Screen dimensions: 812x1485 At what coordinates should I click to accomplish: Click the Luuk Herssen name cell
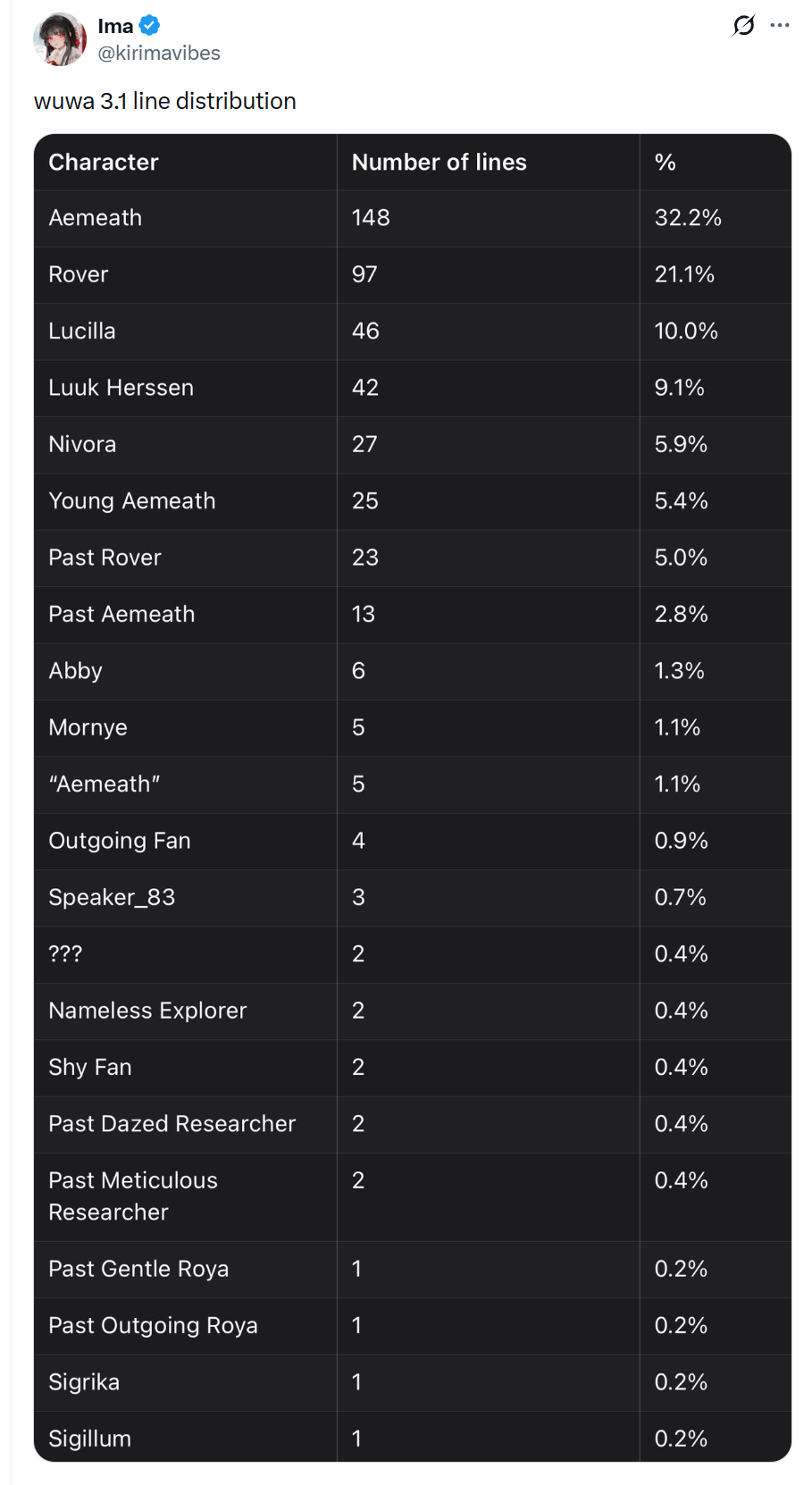121,388
